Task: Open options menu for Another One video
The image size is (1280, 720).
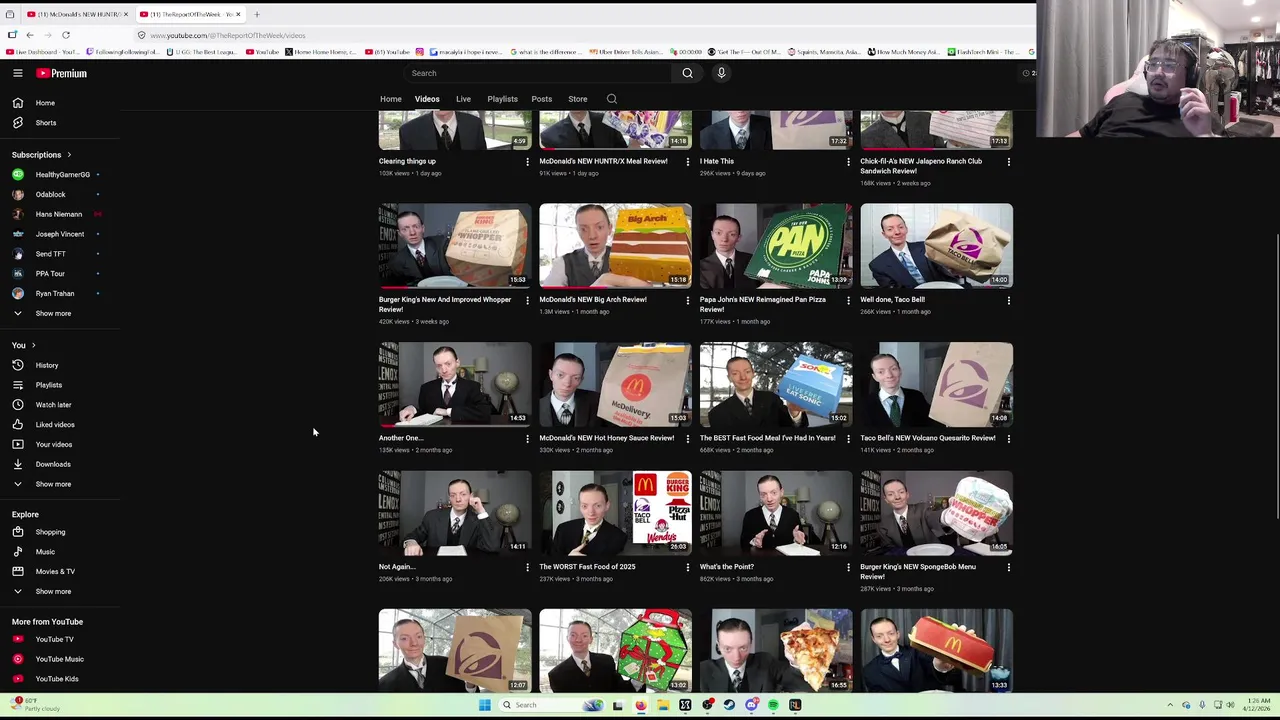Action: tap(527, 438)
